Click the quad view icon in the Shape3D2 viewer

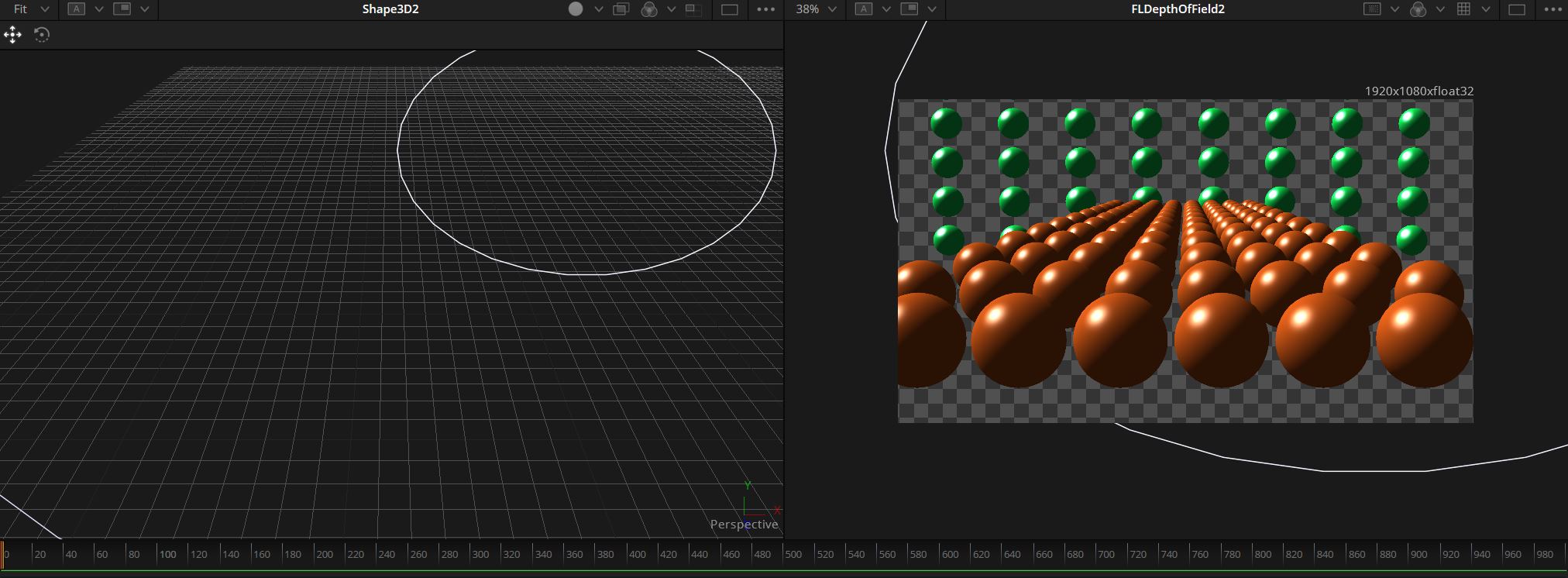click(693, 9)
